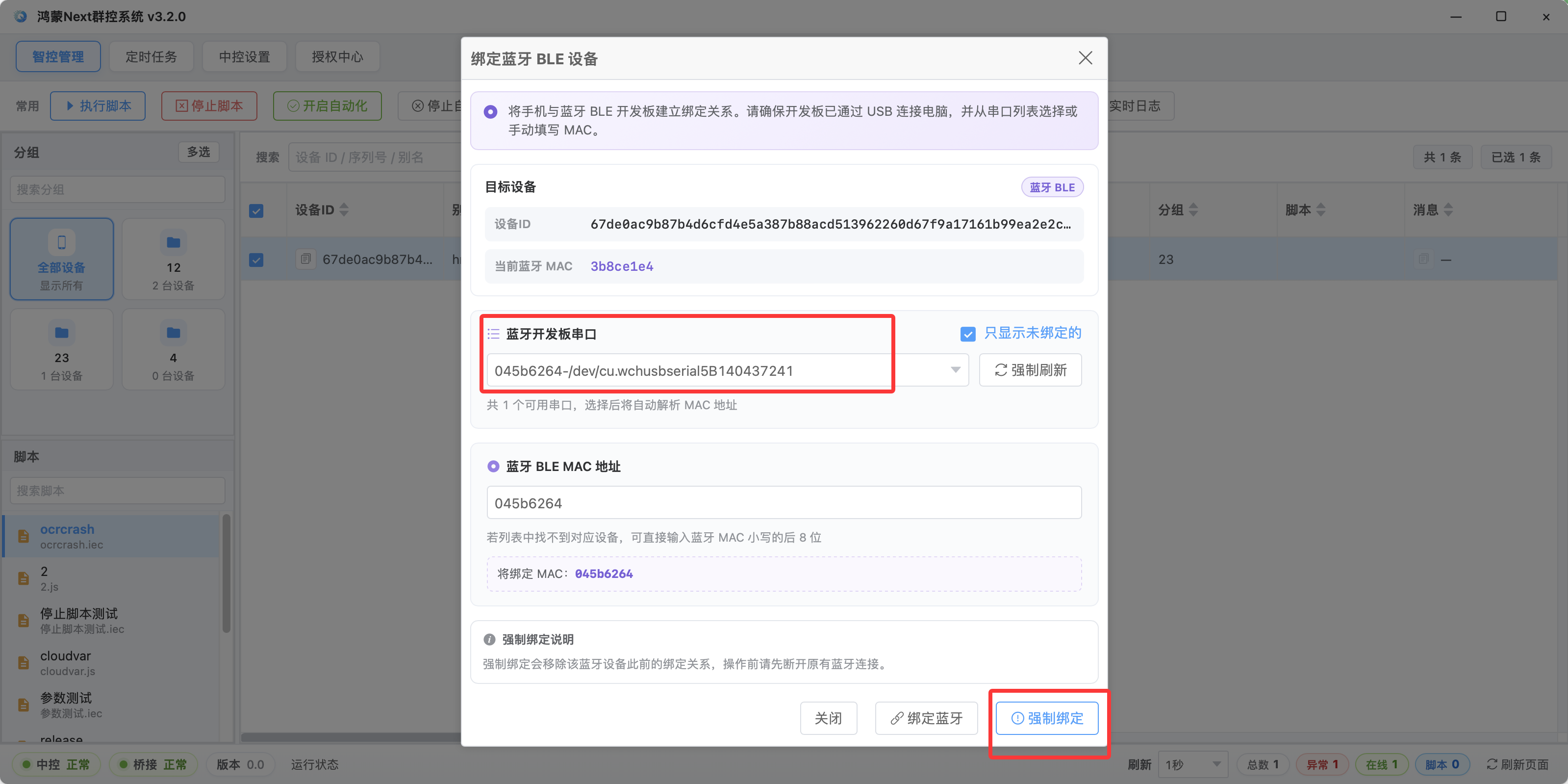Click the current Bluetooth MAC value 3b8ce1e4
Image resolution: width=1568 pixels, height=784 pixels.
tap(622, 266)
